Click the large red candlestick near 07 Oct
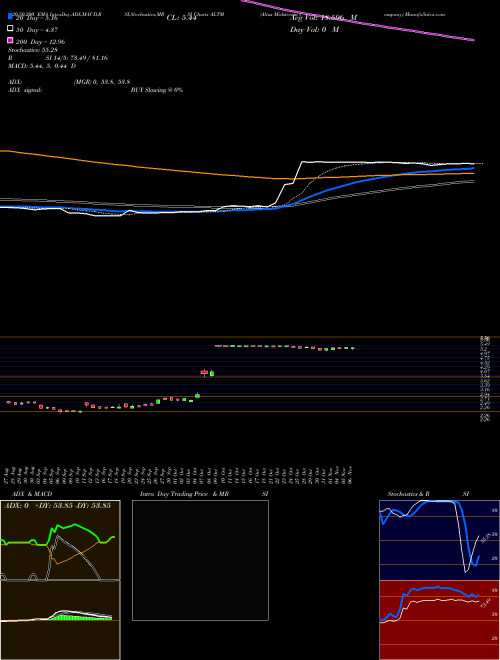500x660 pixels. coord(205,373)
